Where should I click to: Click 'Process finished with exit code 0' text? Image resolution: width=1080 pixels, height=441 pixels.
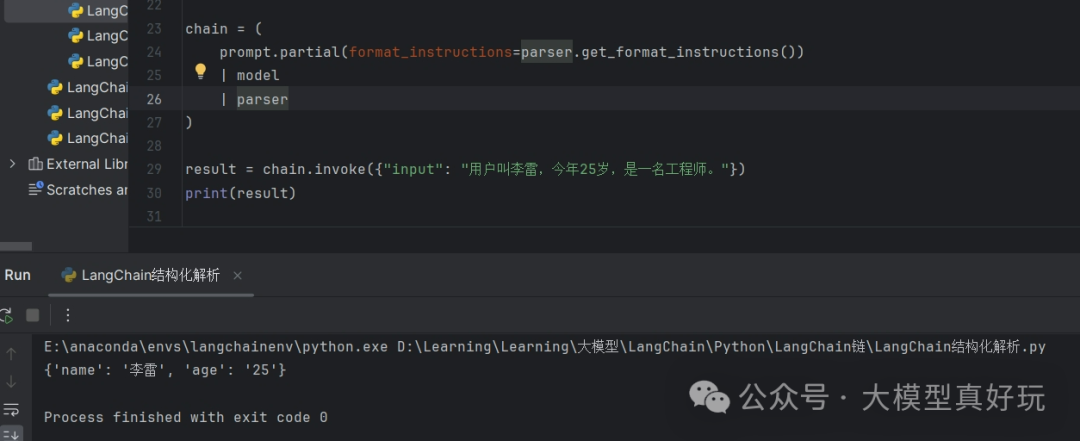click(185, 418)
